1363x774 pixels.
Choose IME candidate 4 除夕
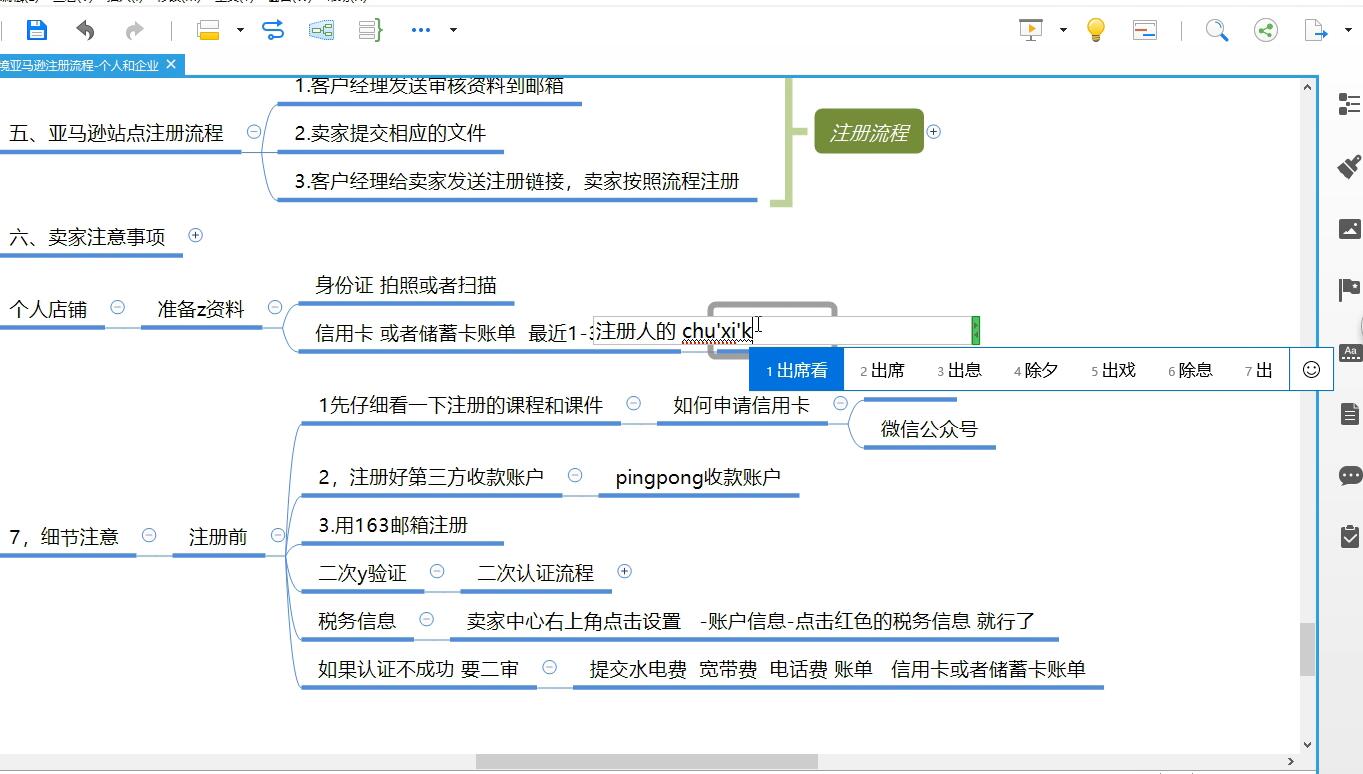[x=1036, y=370]
